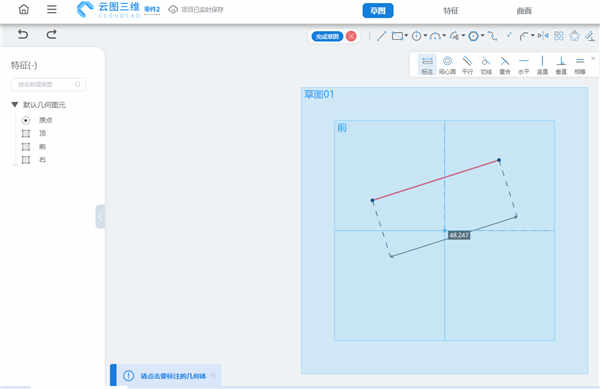Click the CloudCAD logo
This screenshot has height=389, width=600.
(x=108, y=9)
